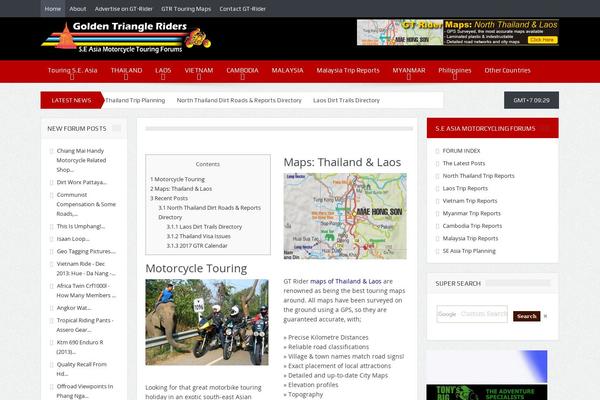This screenshot has height=400, width=600.
Task: Jump to 3 Recent Posts in contents
Action: click(169, 198)
